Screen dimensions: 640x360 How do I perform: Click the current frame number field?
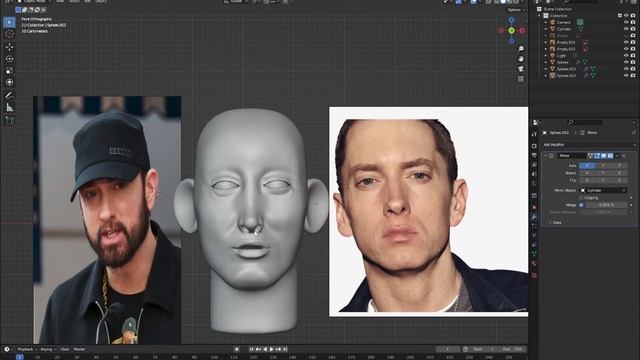[x=448, y=349]
